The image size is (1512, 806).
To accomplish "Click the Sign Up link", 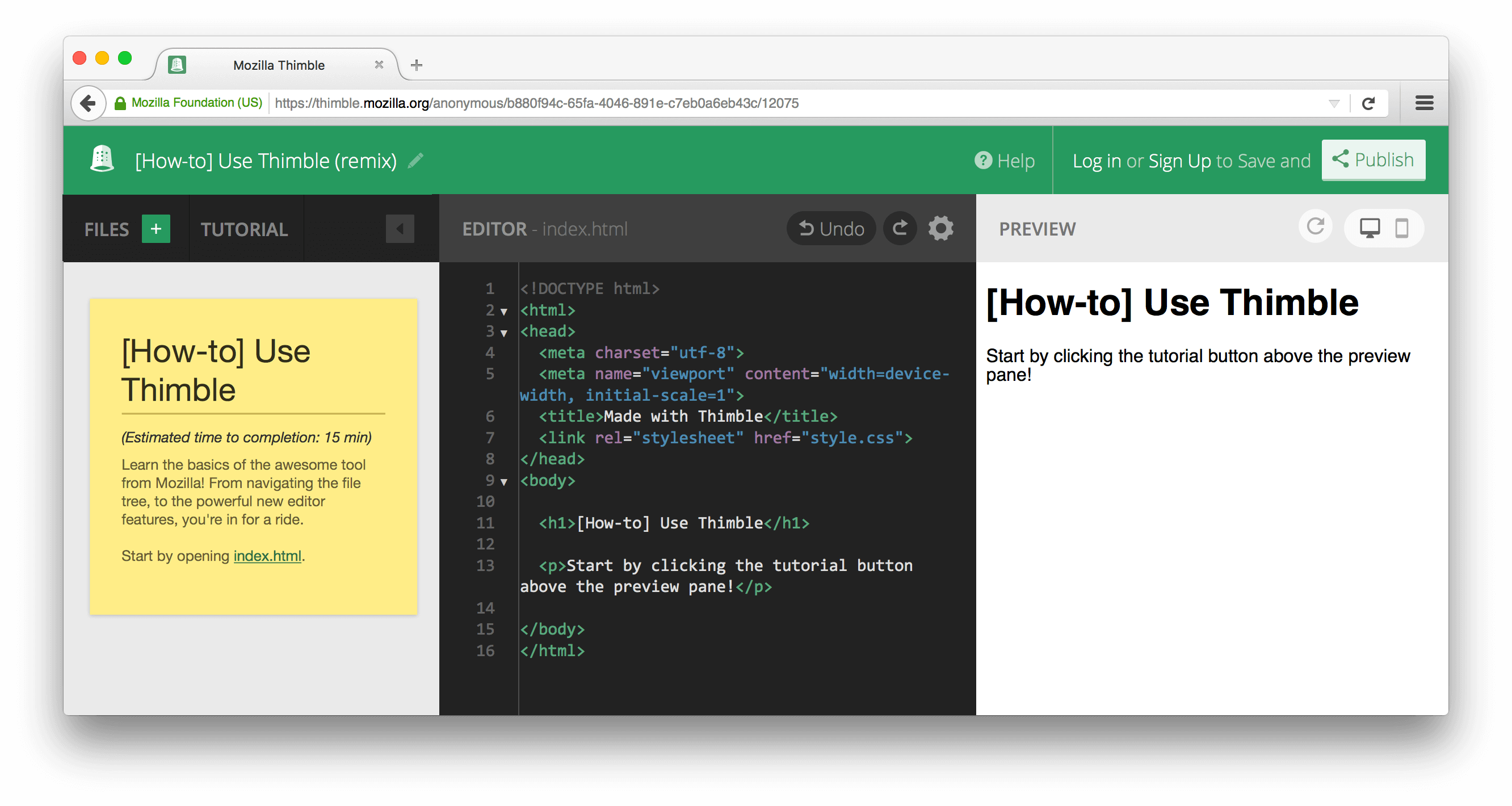I will (1179, 161).
